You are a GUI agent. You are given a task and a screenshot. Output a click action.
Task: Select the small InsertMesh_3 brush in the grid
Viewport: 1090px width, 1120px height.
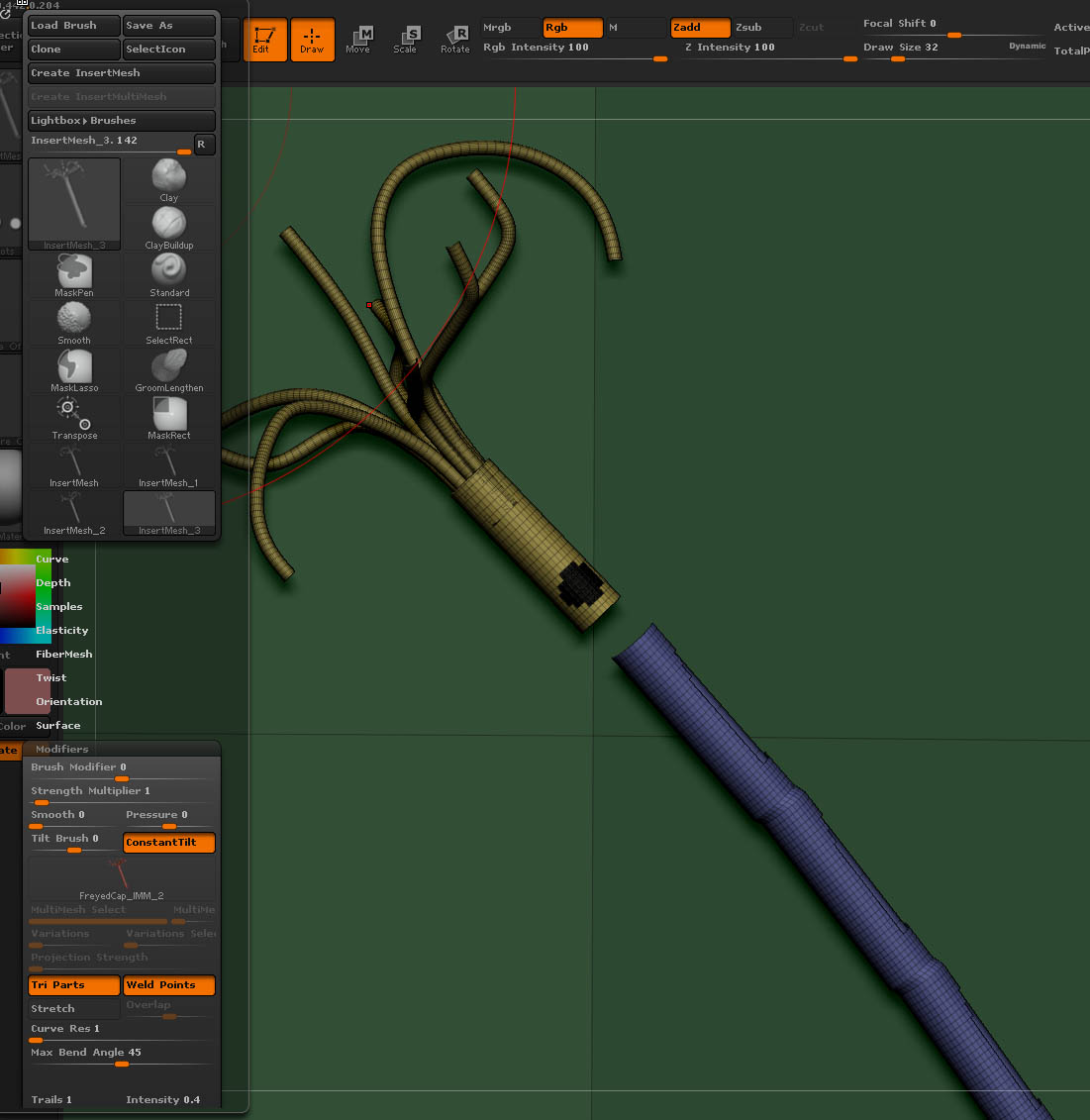pos(169,514)
